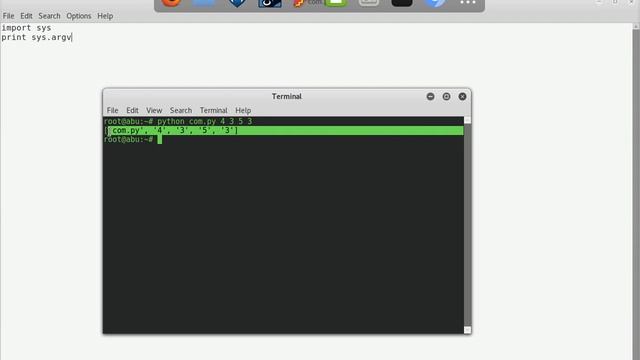
Task: Click the three-dots icon in the top dock
Action: [468, 3]
